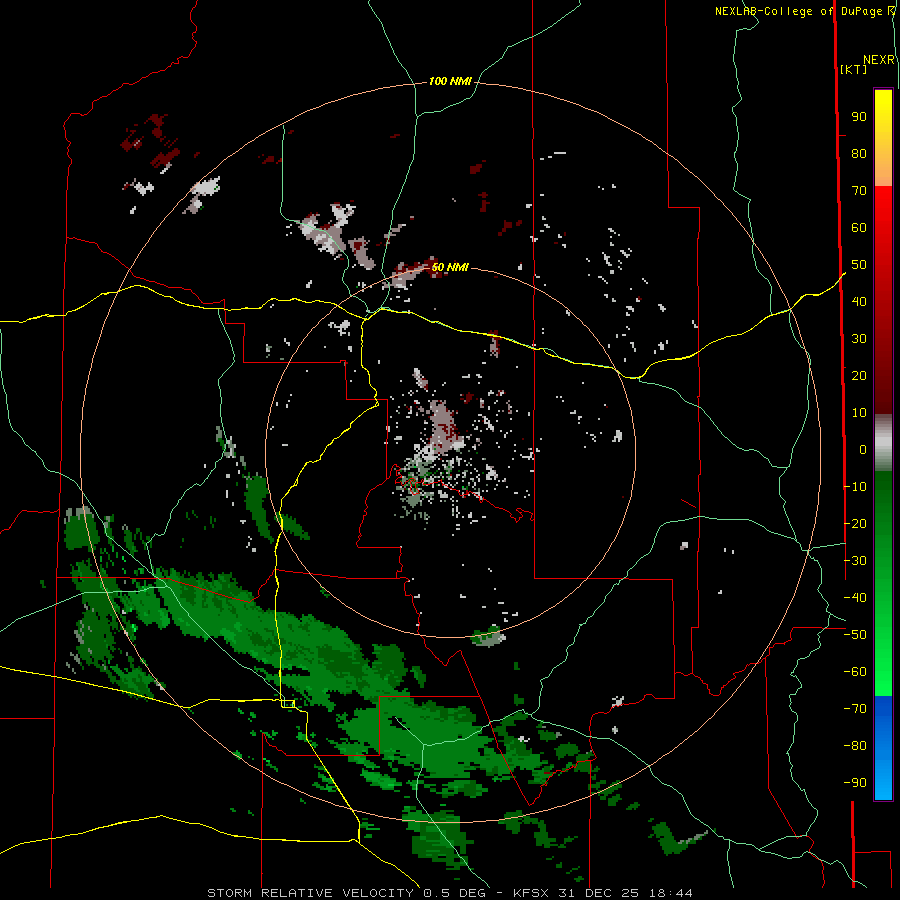Viewport: 900px width, 900px height.
Task: Click the 50 NMI range ring label
Action: point(450,267)
